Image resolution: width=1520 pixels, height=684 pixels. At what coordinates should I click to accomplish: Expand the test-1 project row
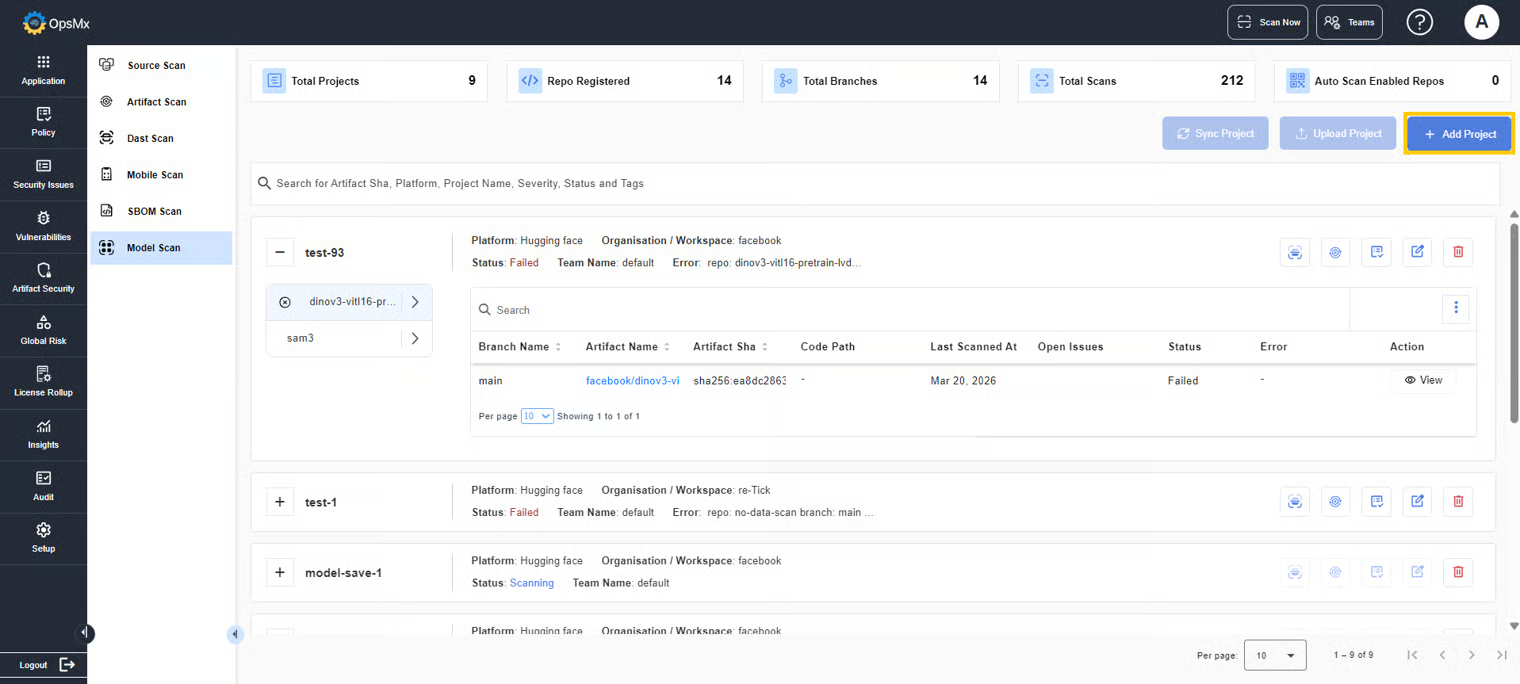280,502
